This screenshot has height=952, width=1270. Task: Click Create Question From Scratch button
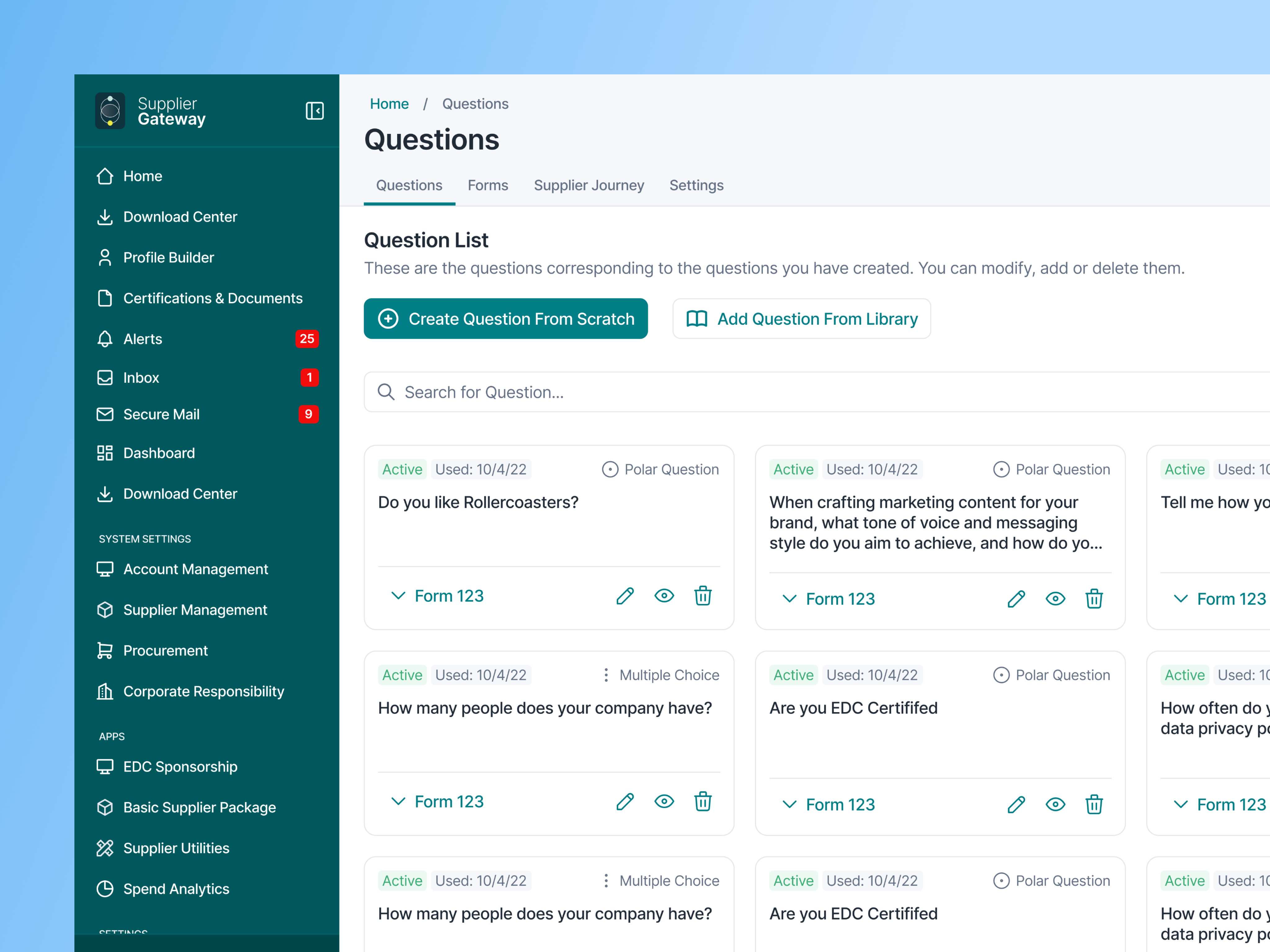pos(505,319)
